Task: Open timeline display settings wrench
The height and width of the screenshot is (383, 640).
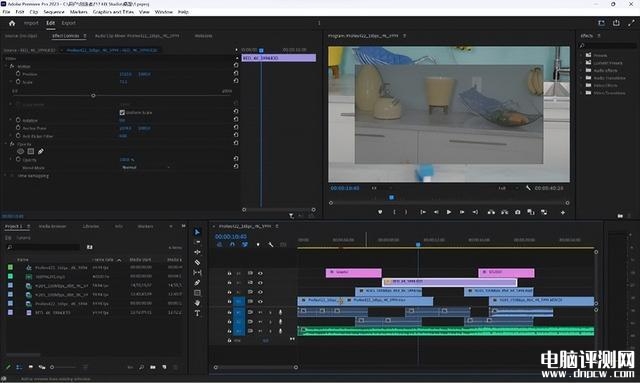Action: (270, 245)
